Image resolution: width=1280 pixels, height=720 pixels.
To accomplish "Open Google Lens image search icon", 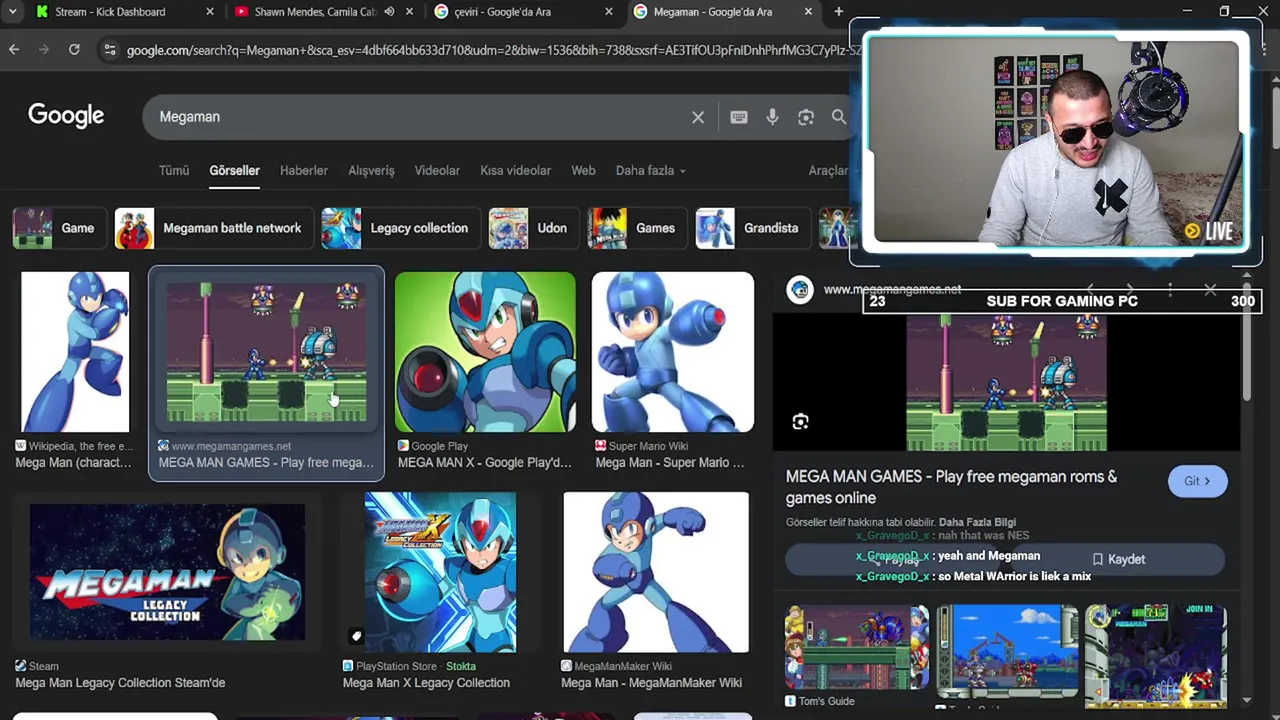I will point(806,117).
